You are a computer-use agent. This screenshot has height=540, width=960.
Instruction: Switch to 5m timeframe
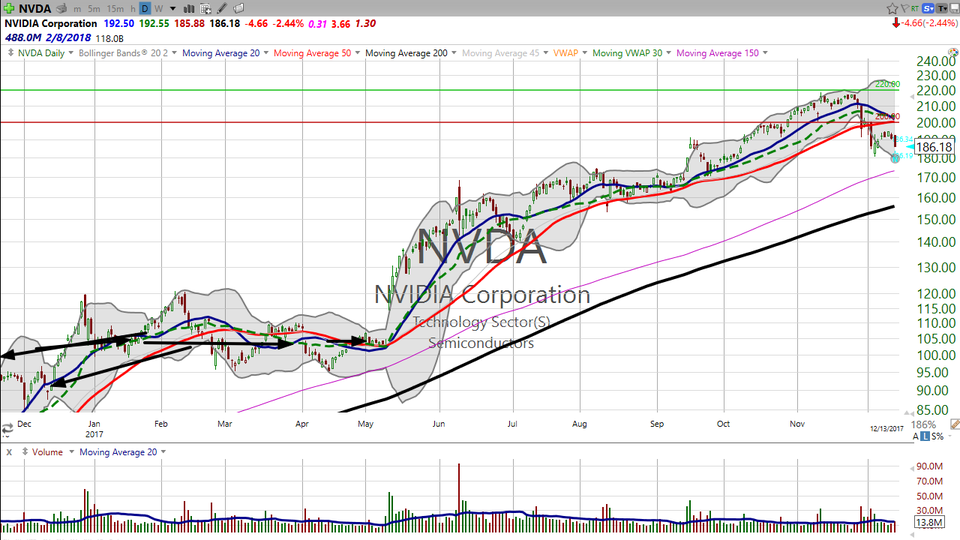click(94, 9)
